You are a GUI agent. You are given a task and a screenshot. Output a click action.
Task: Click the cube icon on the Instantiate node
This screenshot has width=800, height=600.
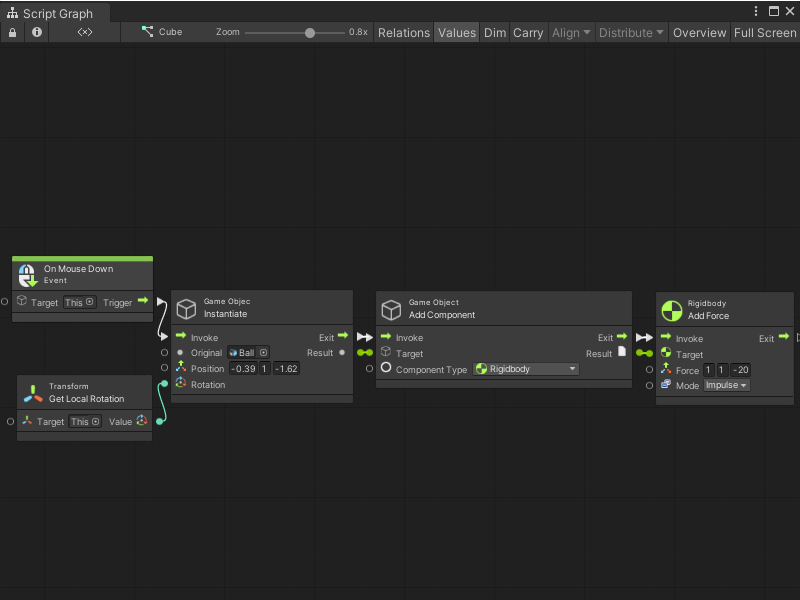point(187,308)
